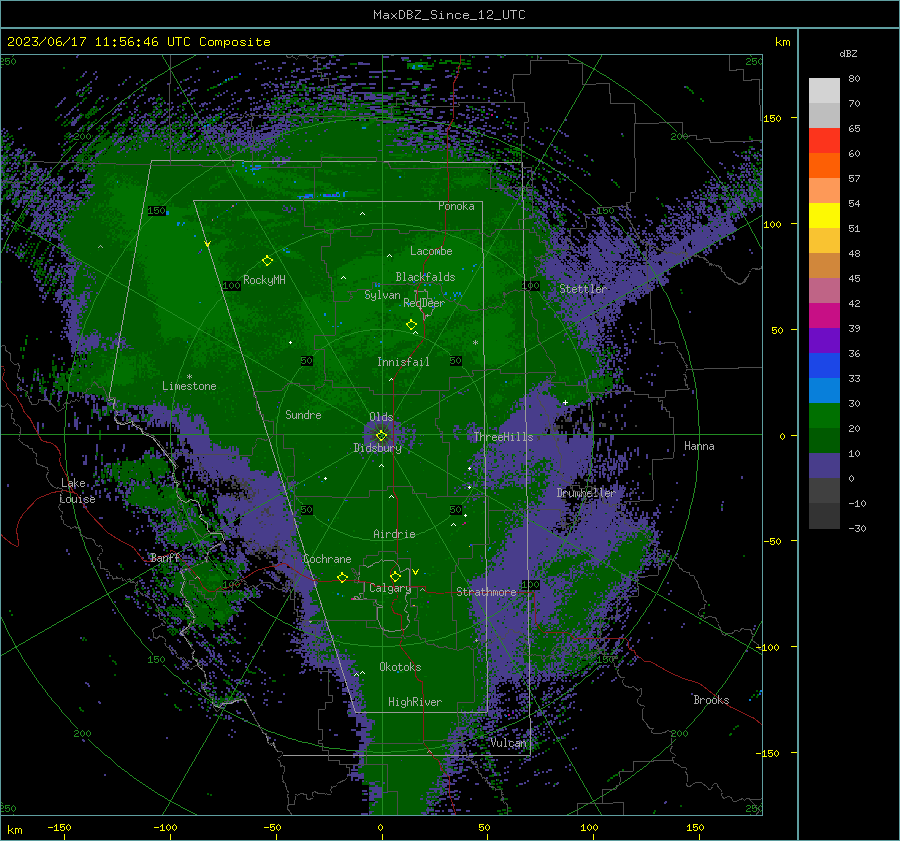Click the Innisfail town label

403,362
